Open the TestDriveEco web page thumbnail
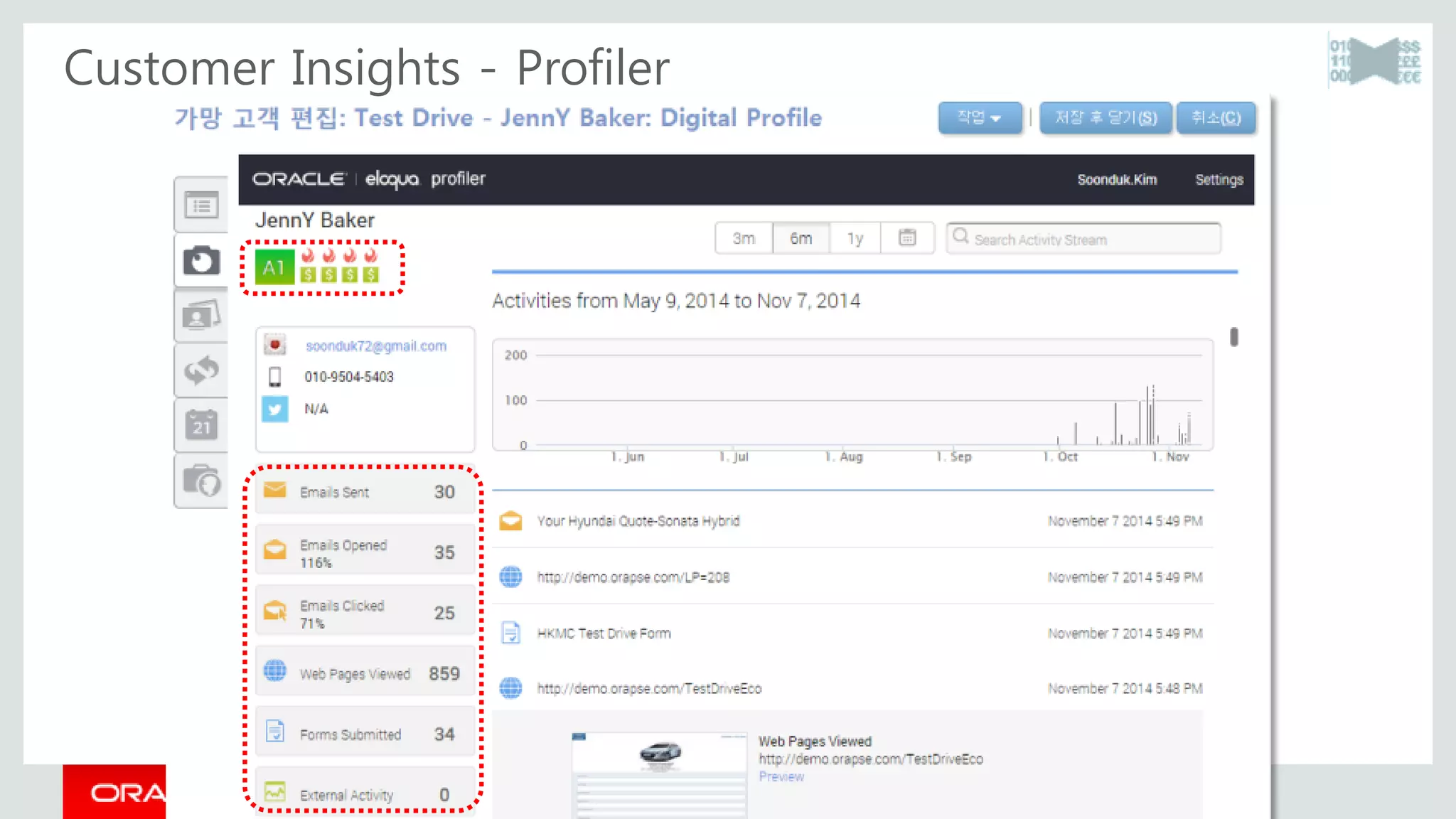 [659, 775]
